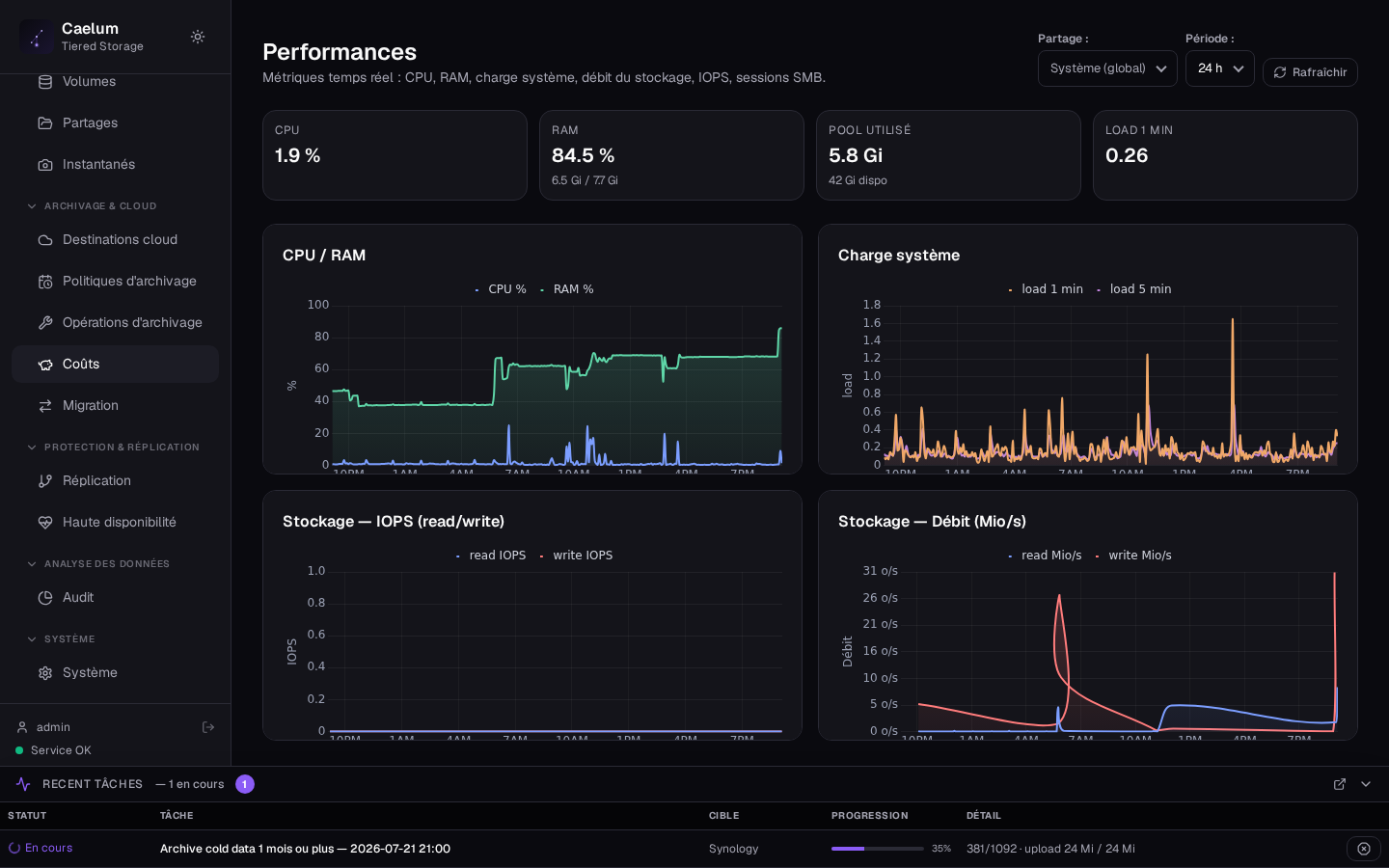This screenshot has width=1389, height=868.
Task: Click the Volumes database icon
Action: point(45,82)
